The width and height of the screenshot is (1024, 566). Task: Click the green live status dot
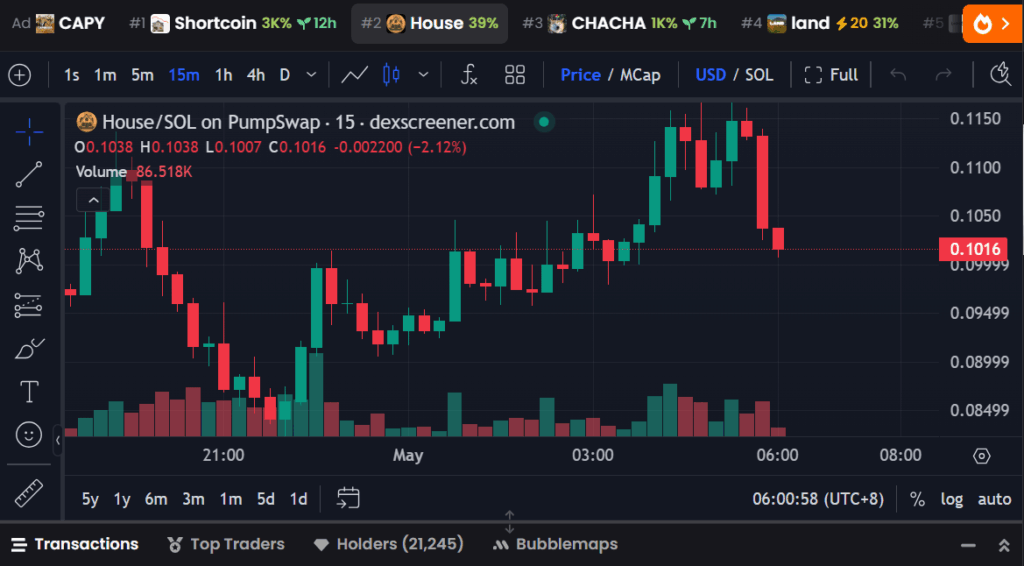coord(544,122)
